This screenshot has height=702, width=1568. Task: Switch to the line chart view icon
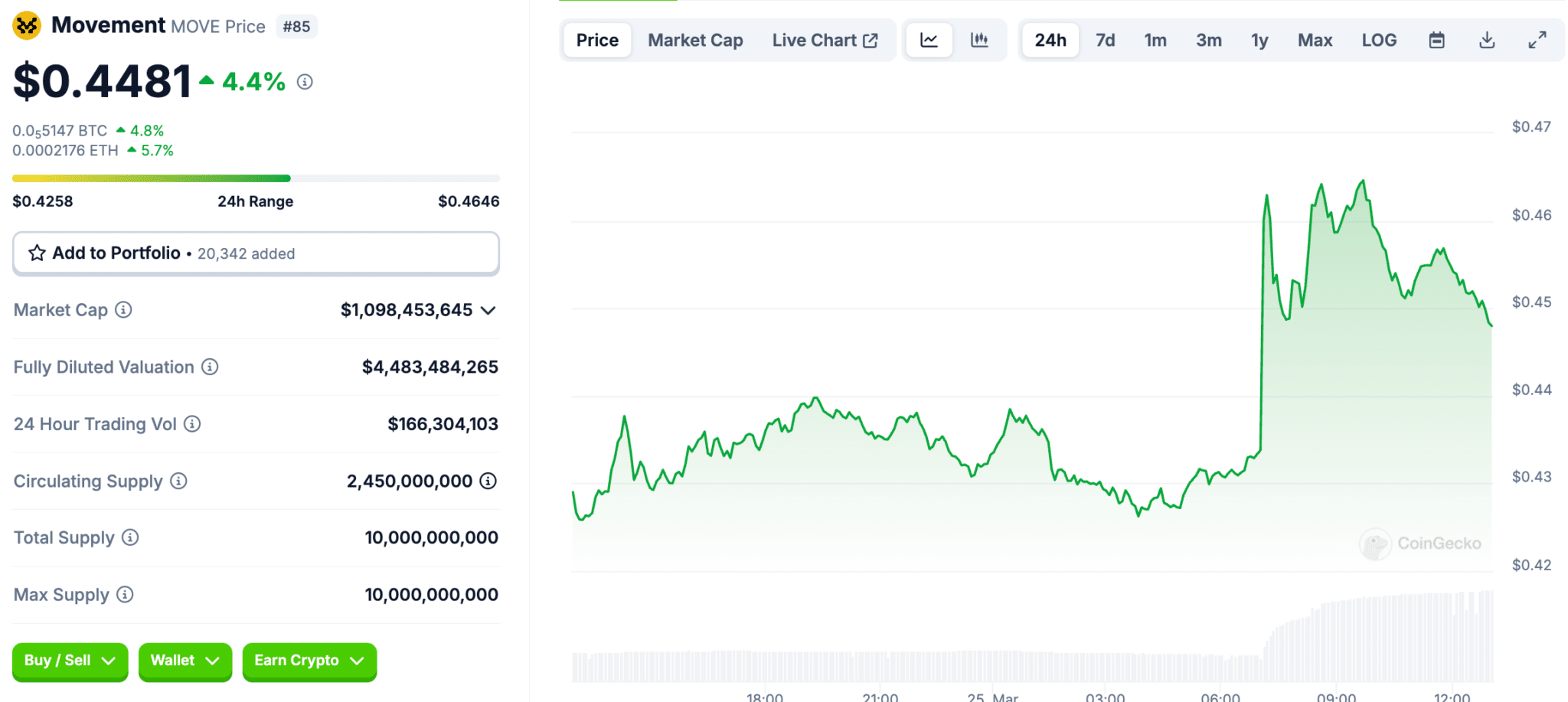[x=929, y=40]
